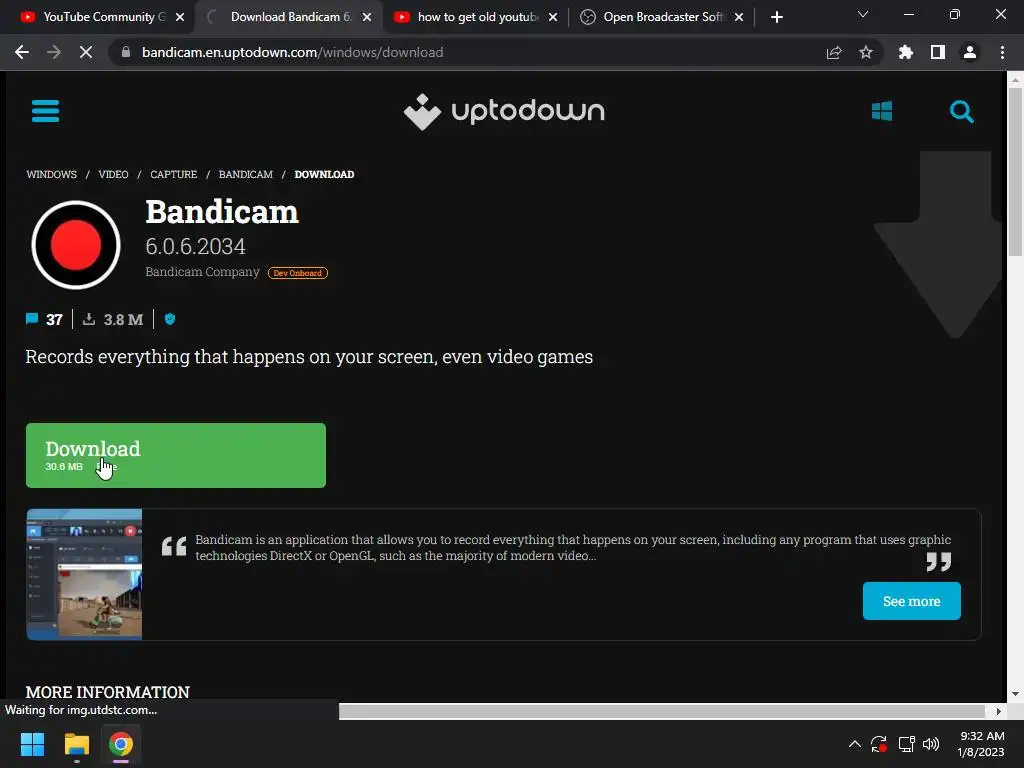
Task: Open the Windows Start menu
Action: (x=32, y=744)
